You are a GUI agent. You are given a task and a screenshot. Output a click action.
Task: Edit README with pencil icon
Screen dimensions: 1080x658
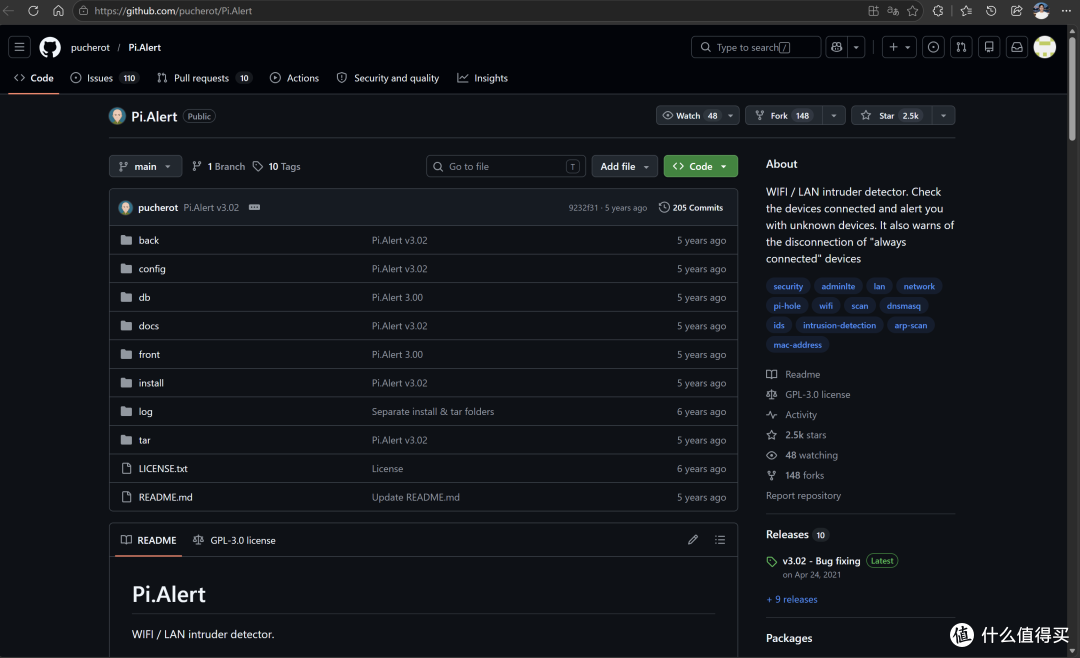(693, 539)
